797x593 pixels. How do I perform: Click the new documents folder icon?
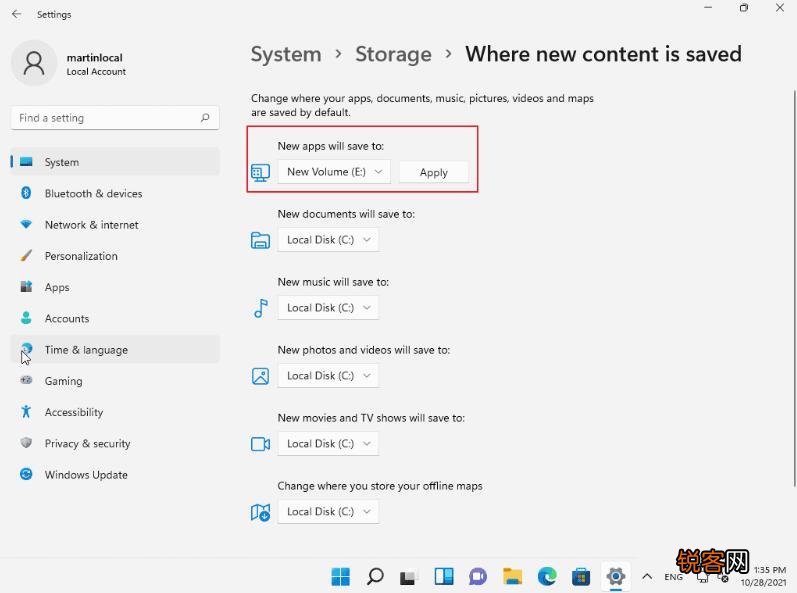(260, 240)
